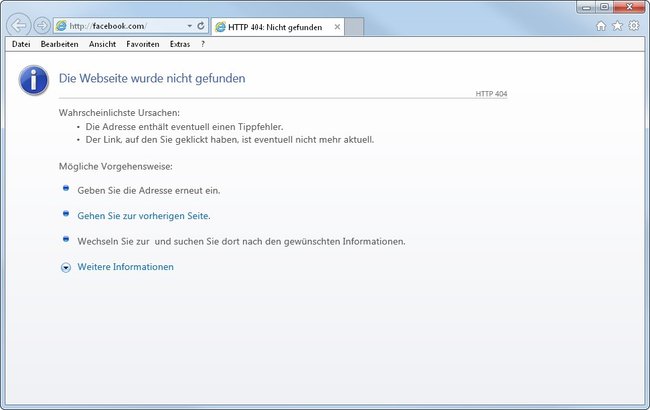This screenshot has height=410, width=650.
Task: Open the Ansicht menu
Action: [102, 44]
